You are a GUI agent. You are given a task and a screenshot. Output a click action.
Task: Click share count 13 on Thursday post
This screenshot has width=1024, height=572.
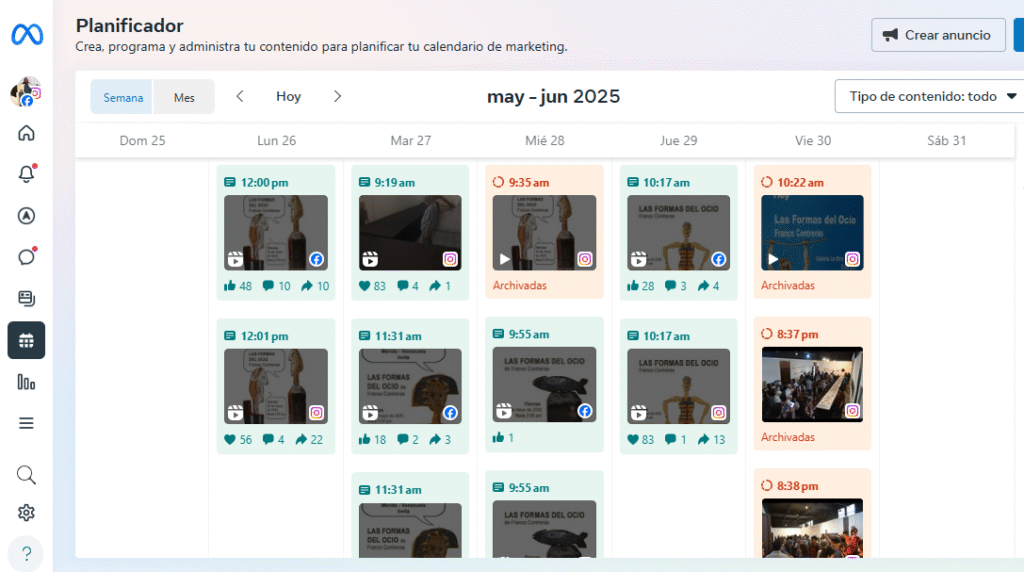(x=719, y=439)
